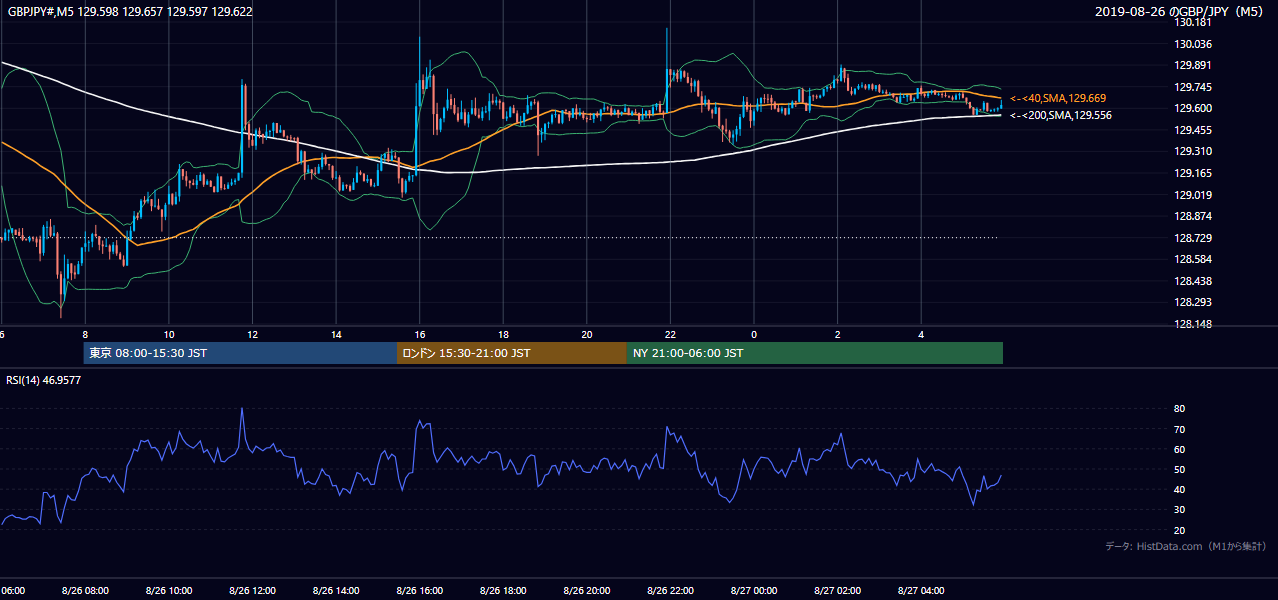Click price axis label 129.455
Viewport: 1278px width, 600px height.
click(1194, 130)
